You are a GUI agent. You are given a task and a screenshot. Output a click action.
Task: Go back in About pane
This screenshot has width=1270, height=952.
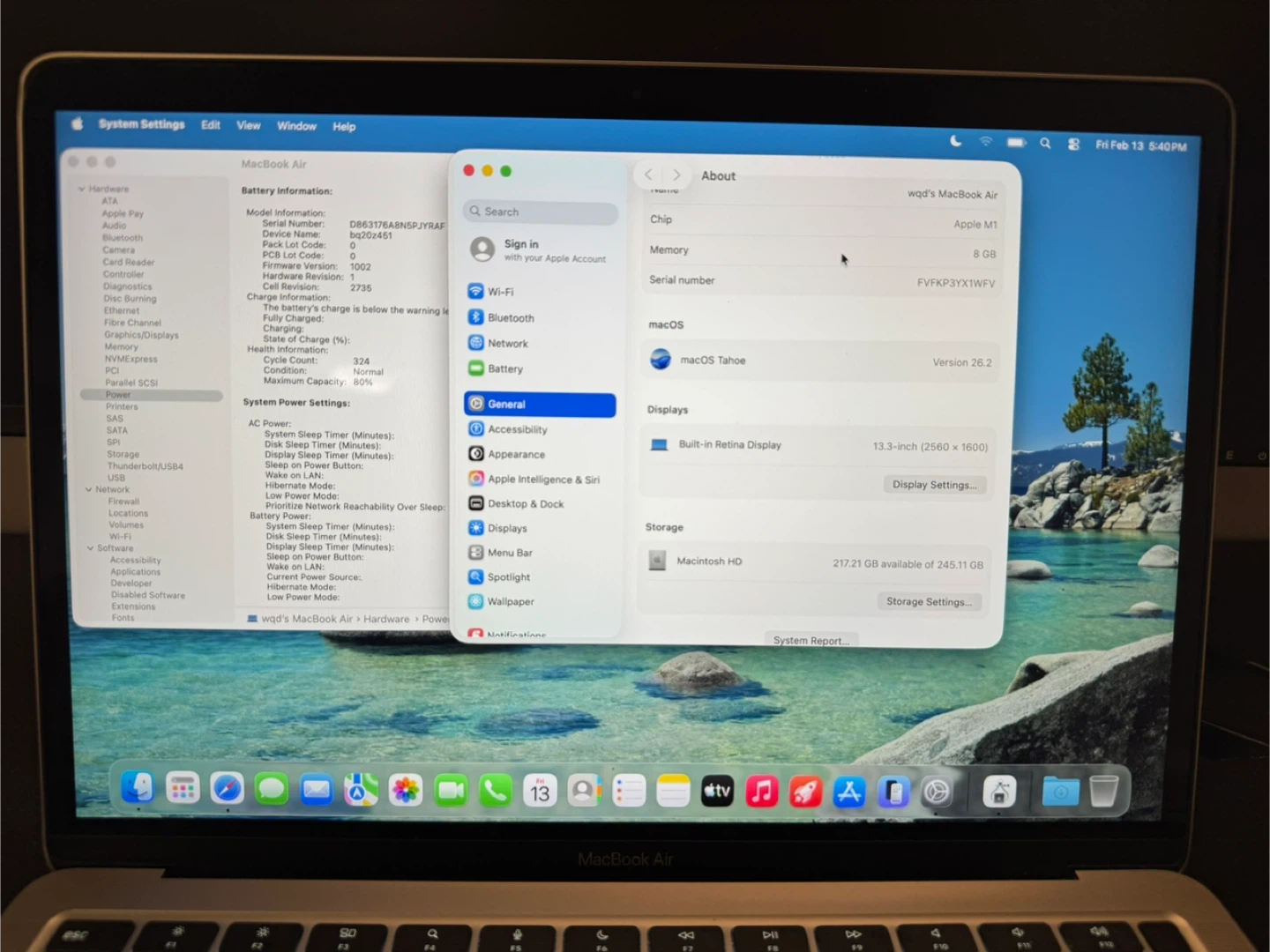point(648,175)
